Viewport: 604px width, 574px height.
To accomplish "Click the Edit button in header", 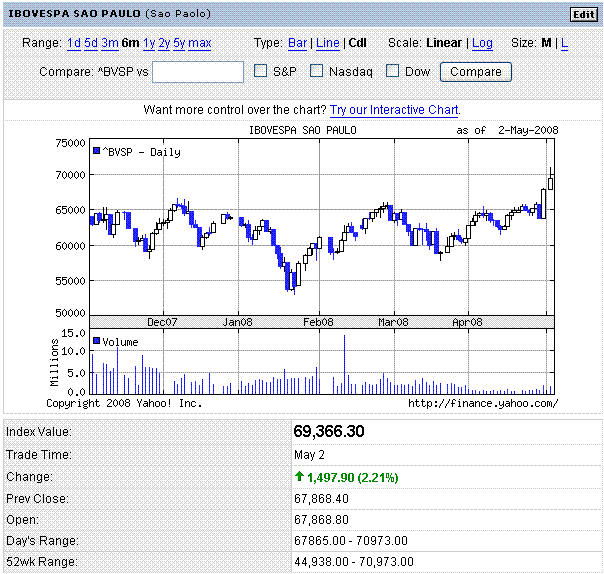I will pos(582,14).
